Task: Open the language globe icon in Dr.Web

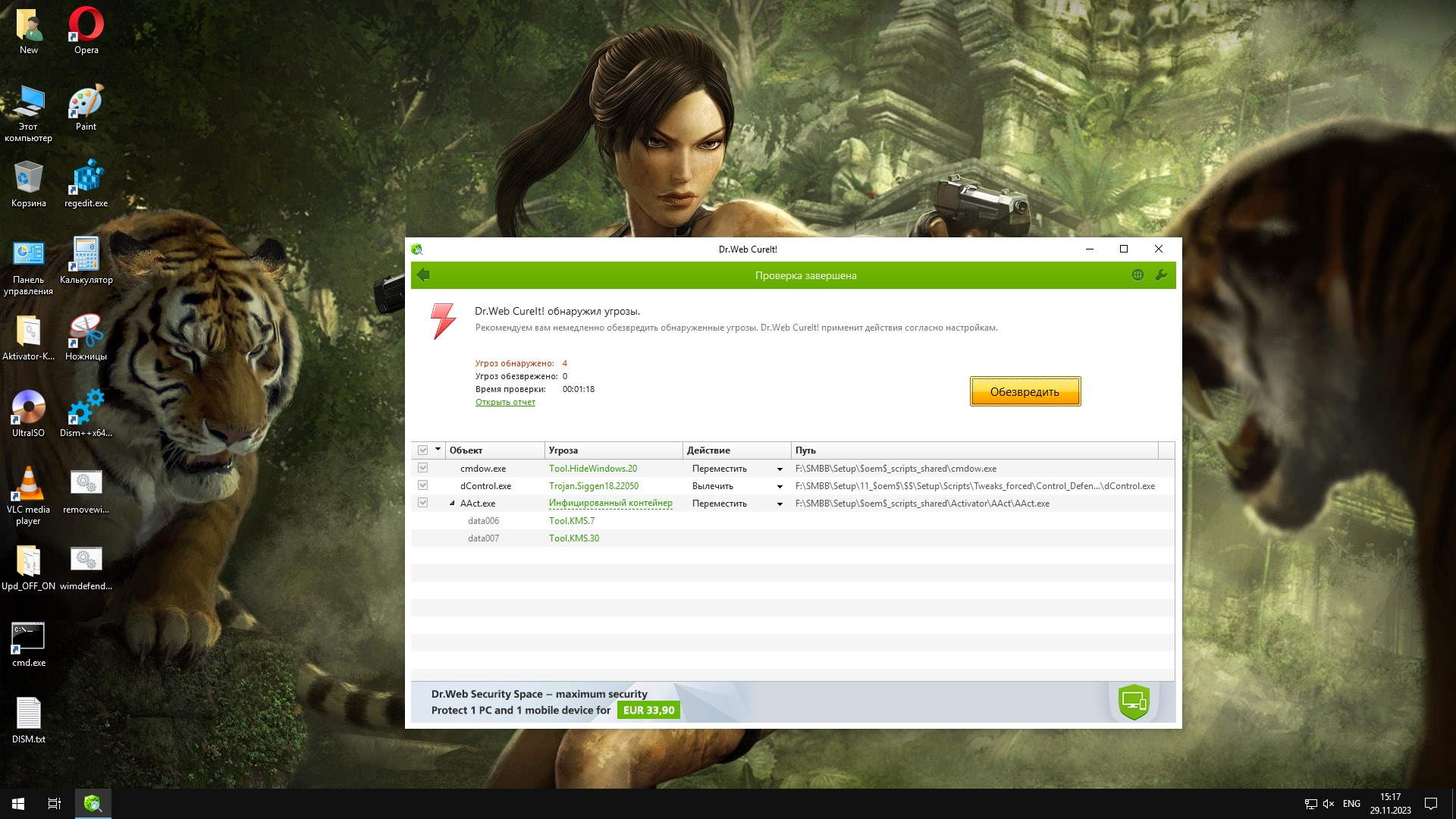Action: [x=1137, y=275]
